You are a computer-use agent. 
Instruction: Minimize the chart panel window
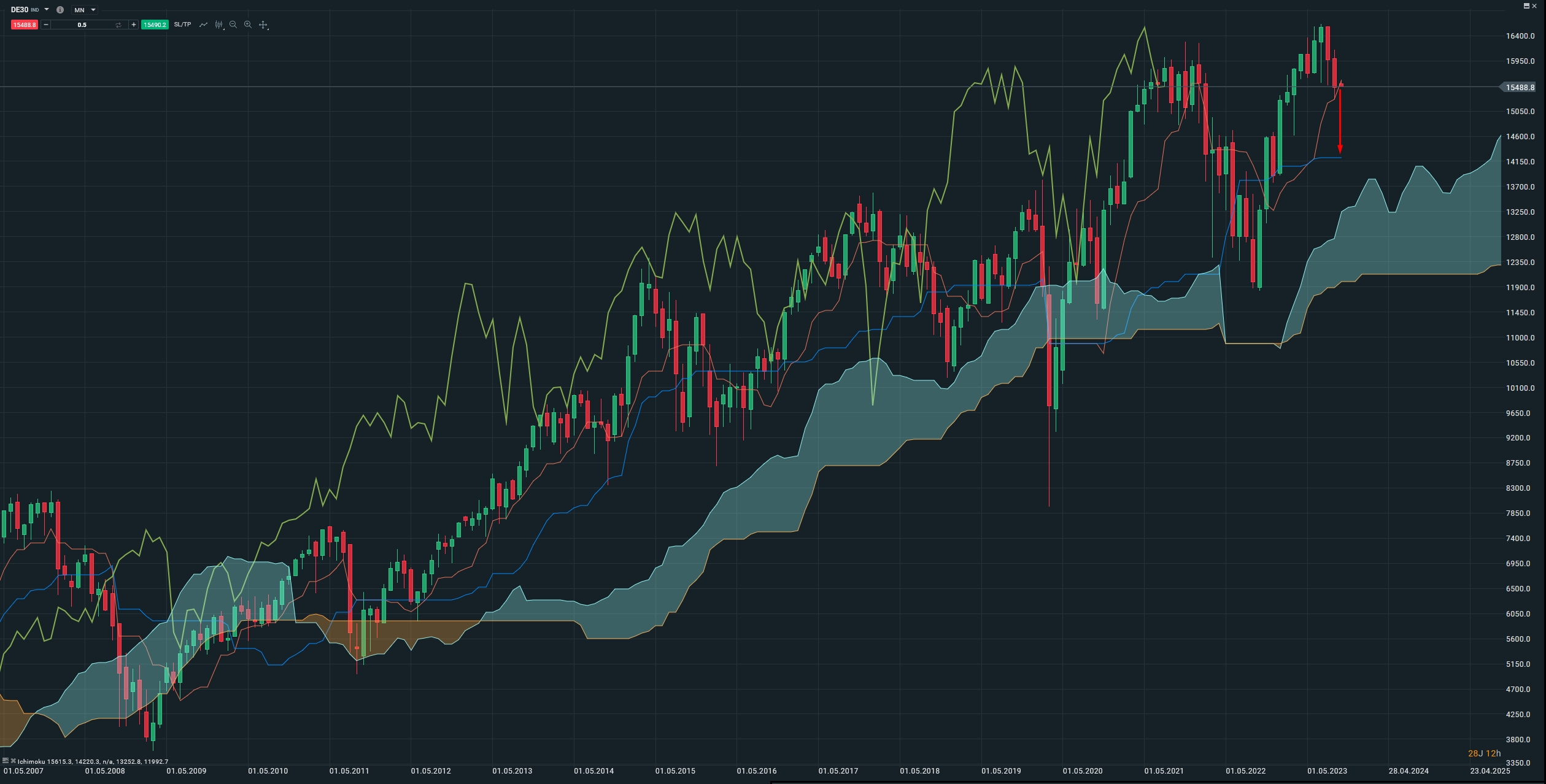click(1526, 6)
